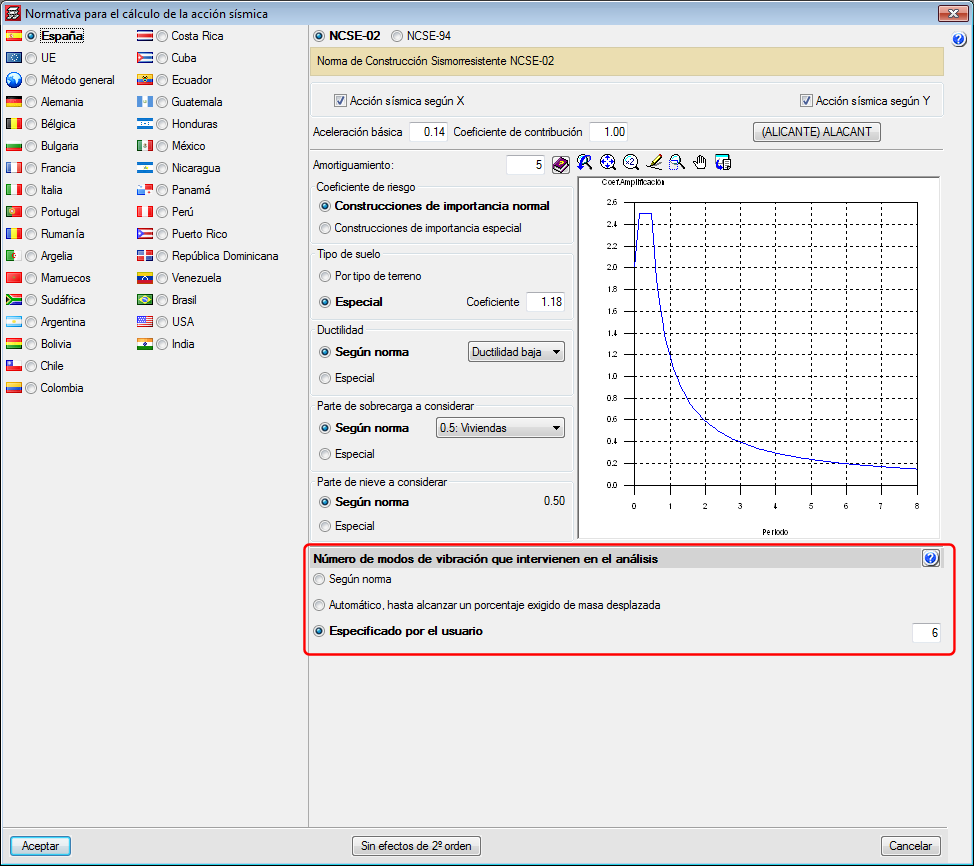Toggle Acción sísmica según X checkbox
The width and height of the screenshot is (974, 866).
coord(340,101)
